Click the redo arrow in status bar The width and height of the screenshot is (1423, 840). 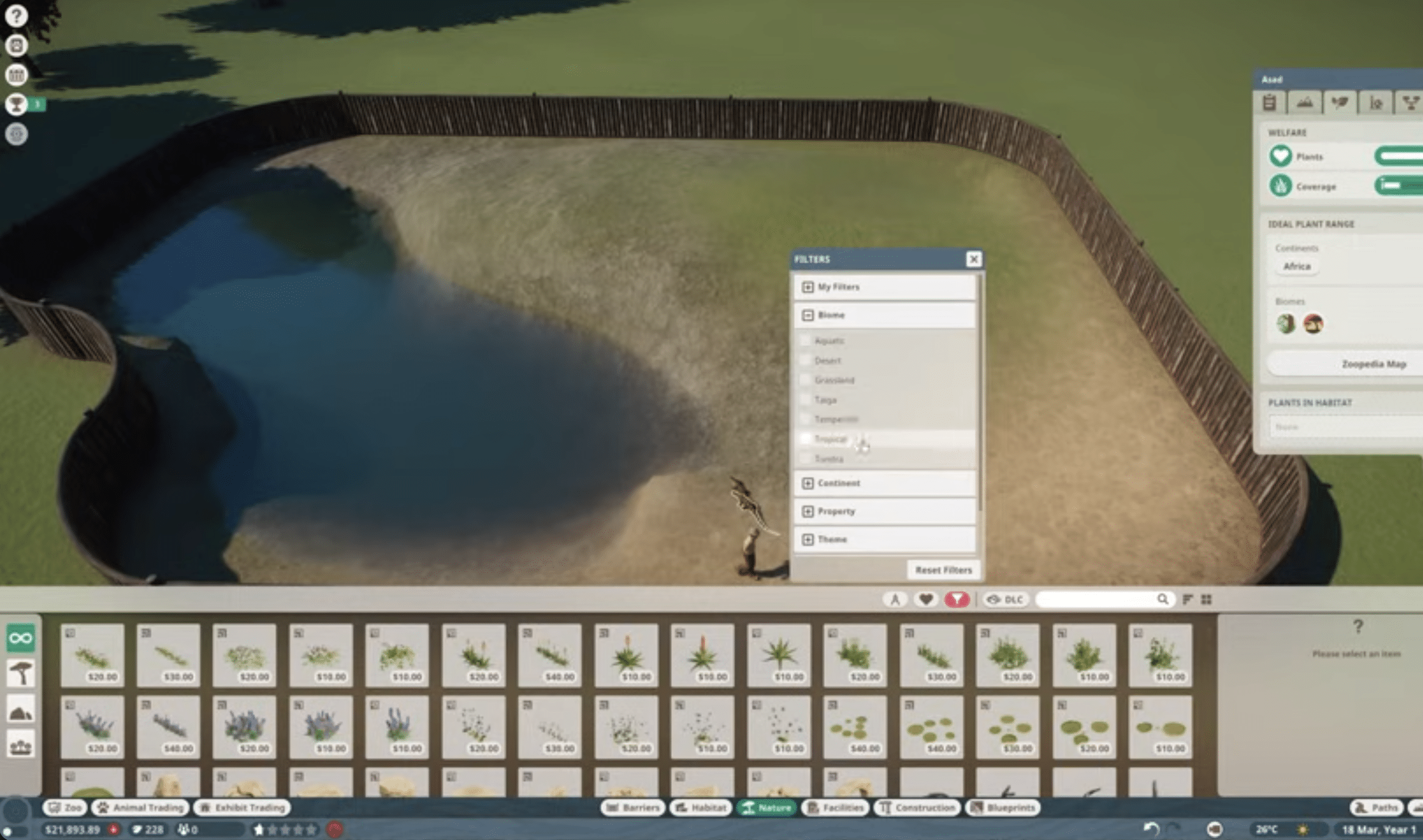point(1173,829)
